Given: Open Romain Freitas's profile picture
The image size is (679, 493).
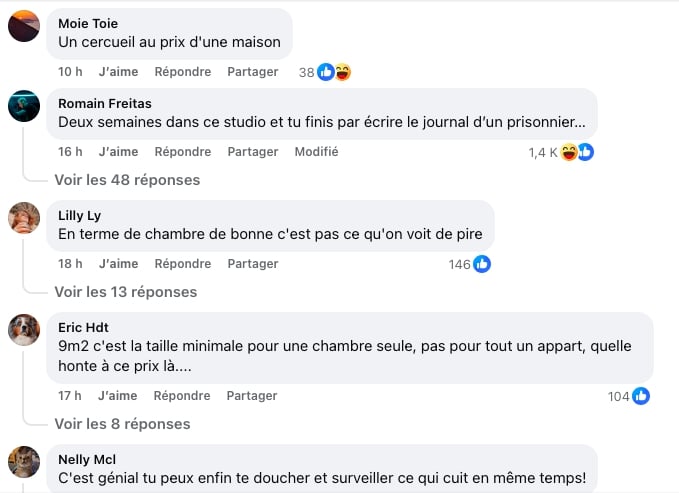Looking at the screenshot, I should pos(24,105).
